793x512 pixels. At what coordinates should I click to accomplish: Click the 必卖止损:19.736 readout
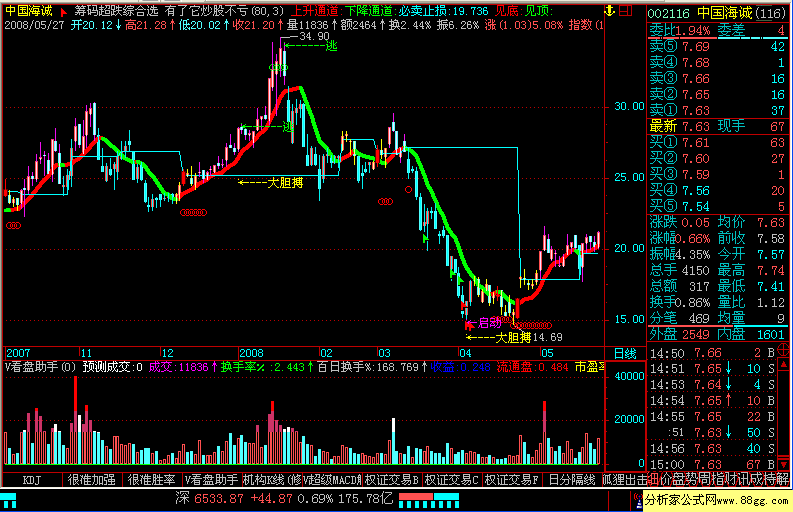(x=444, y=11)
